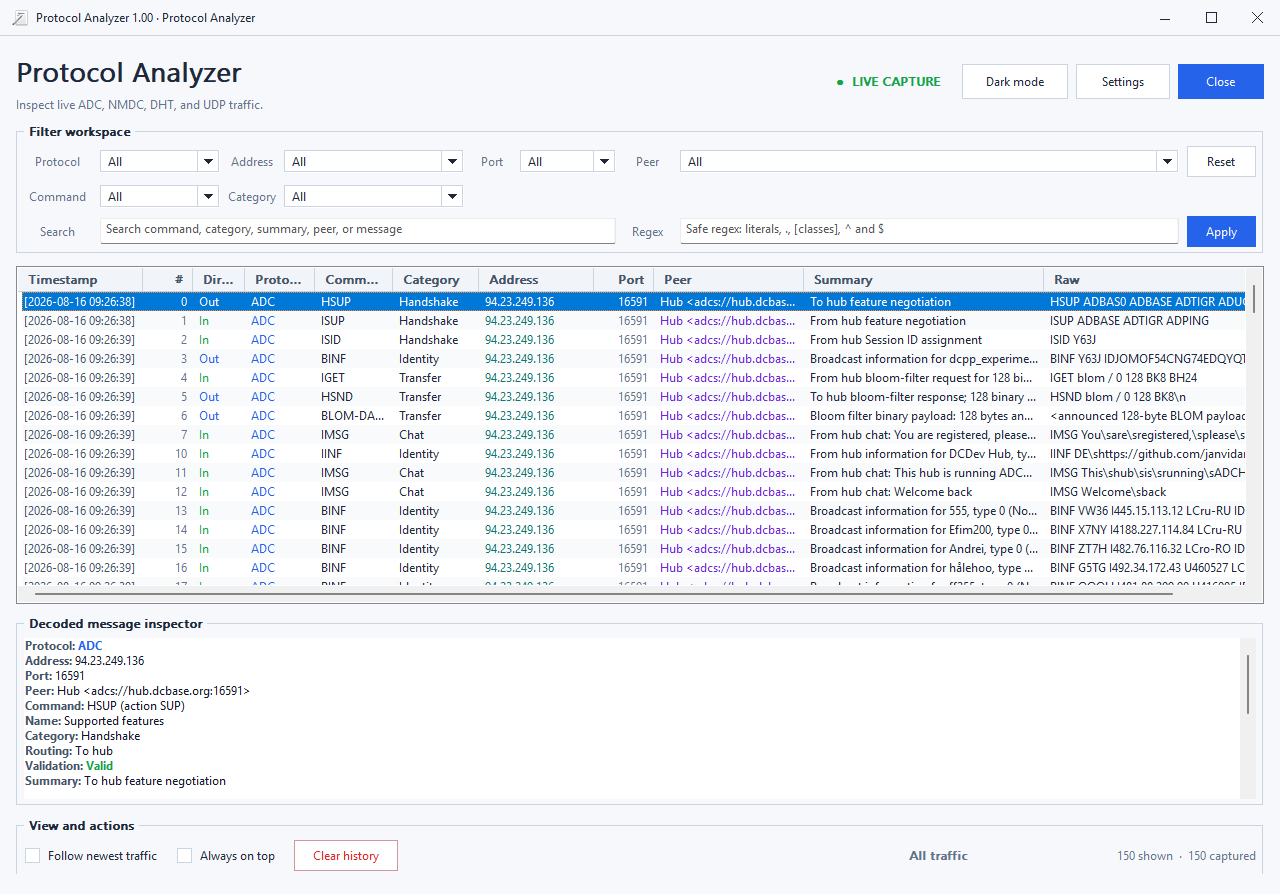This screenshot has height=894, width=1280.
Task: Clear history of captured traffic
Action: tap(346, 856)
